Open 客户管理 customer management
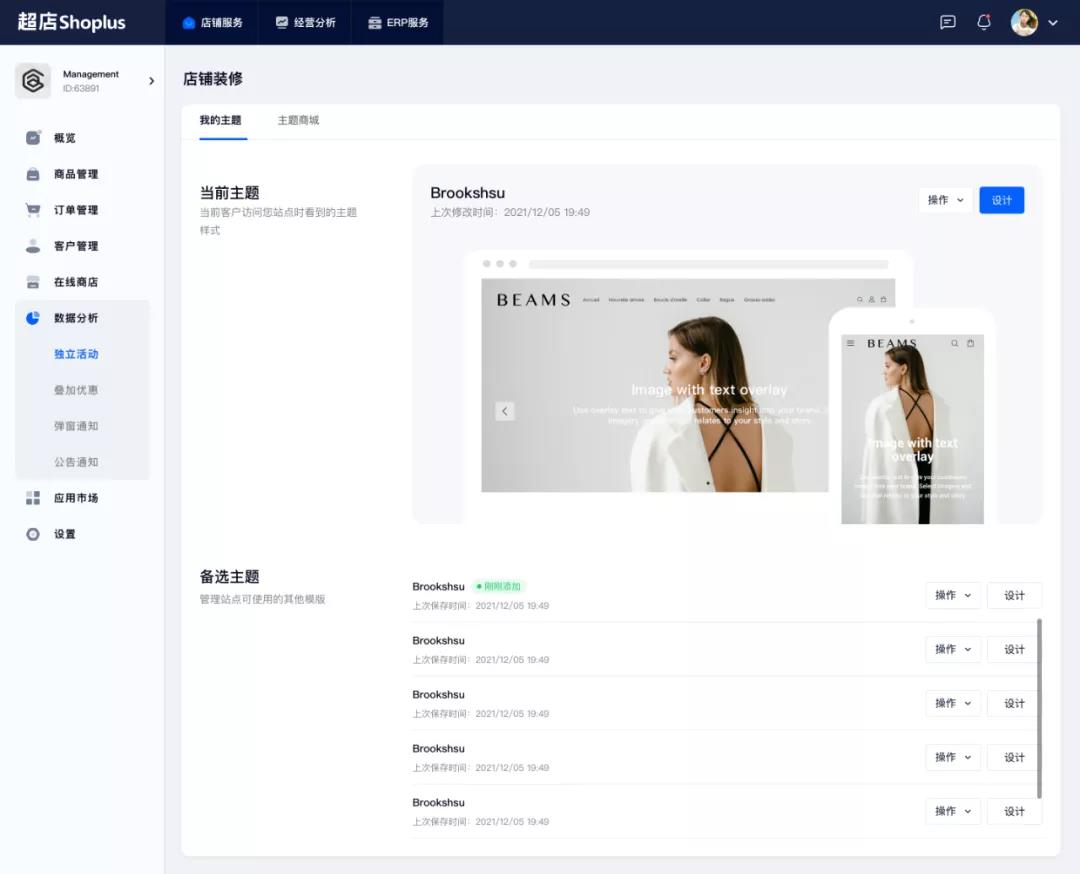The image size is (1080, 874). pyautogui.click(x=75, y=246)
